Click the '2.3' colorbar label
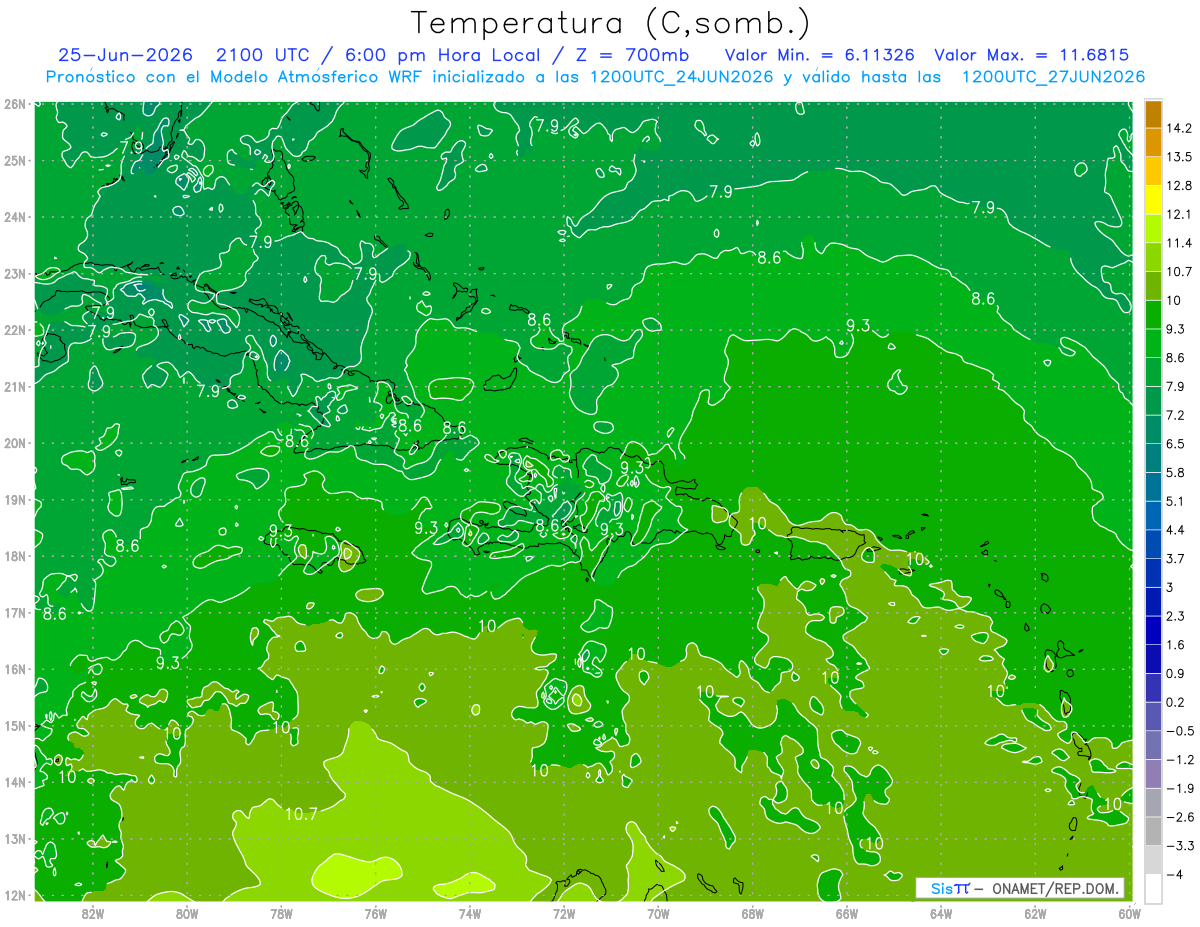1200x927 pixels. (x=1175, y=616)
